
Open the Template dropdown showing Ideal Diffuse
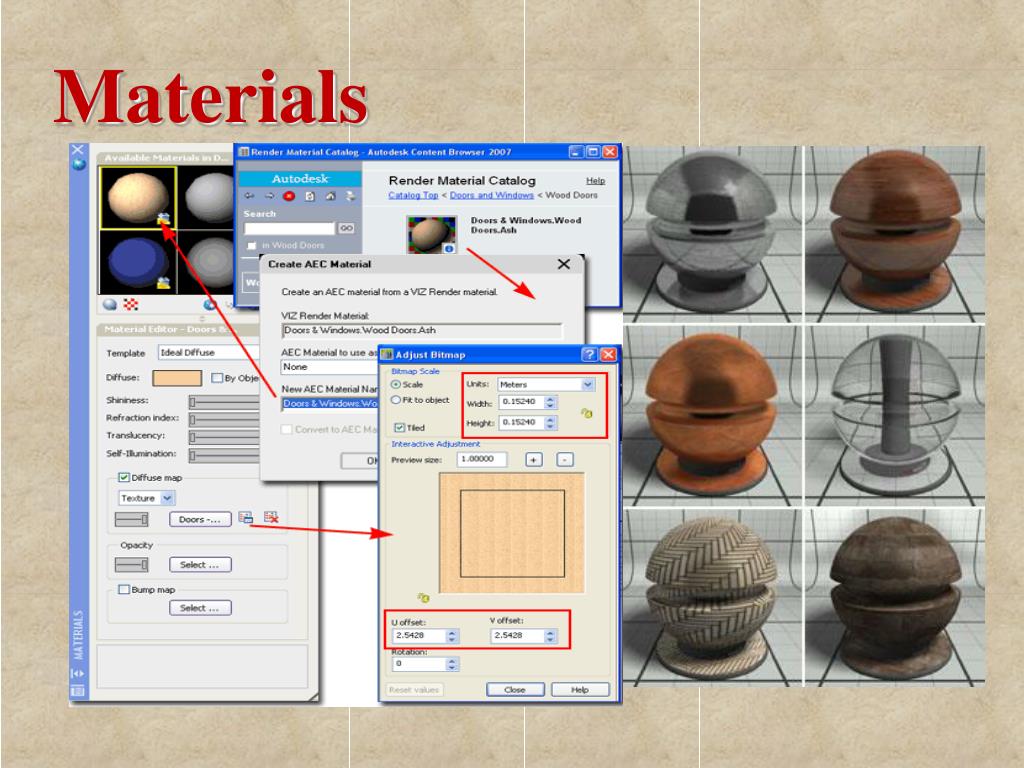[208, 352]
